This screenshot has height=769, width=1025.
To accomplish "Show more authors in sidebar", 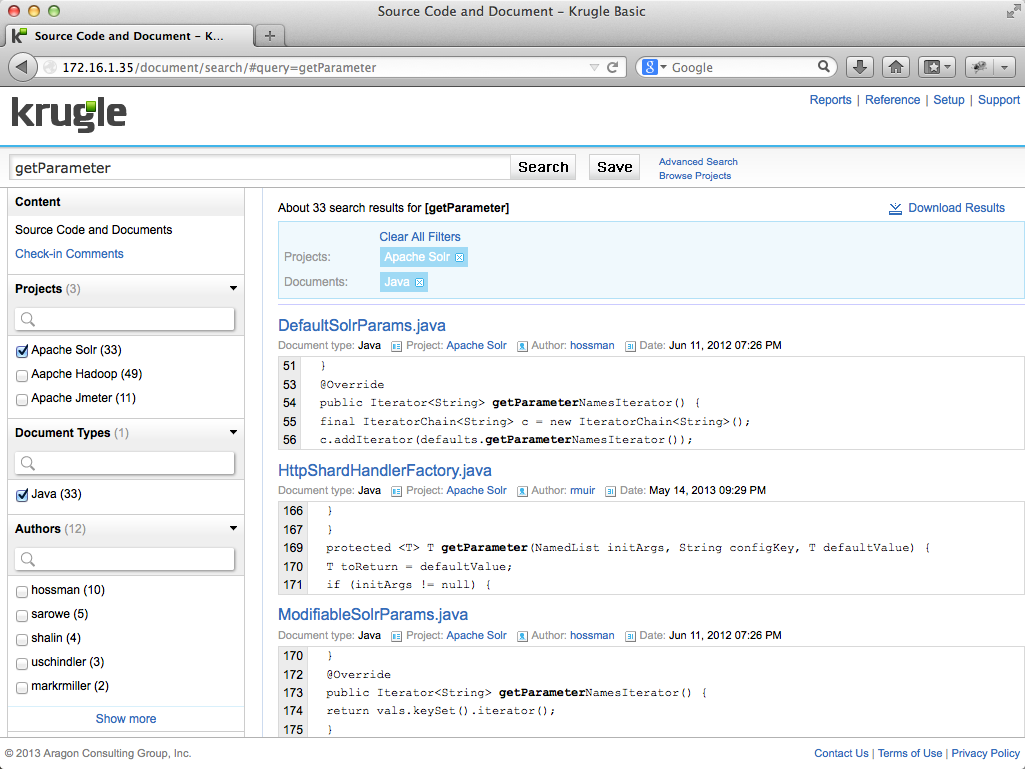I will tap(126, 719).
